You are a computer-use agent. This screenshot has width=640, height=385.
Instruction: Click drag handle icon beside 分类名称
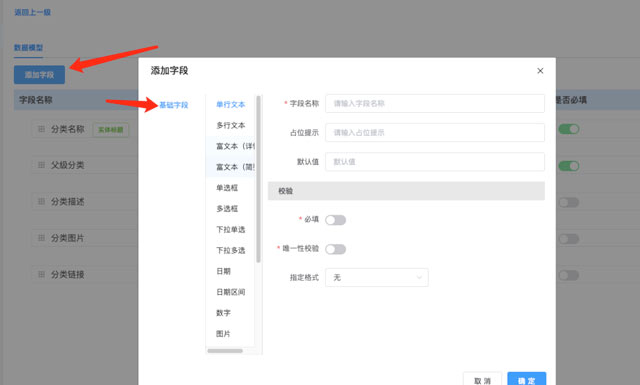click(x=41, y=129)
